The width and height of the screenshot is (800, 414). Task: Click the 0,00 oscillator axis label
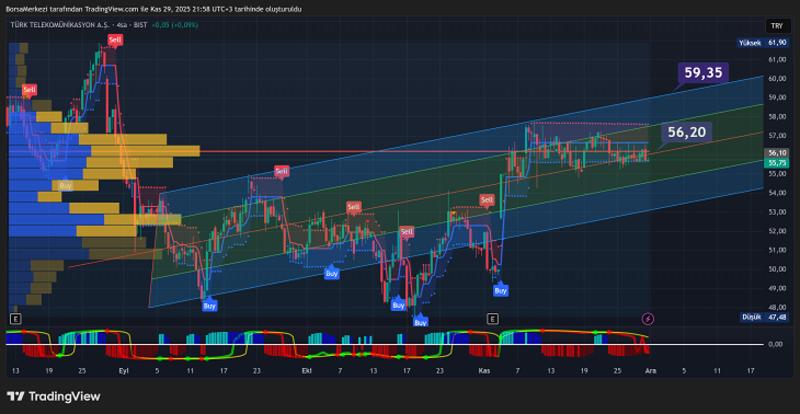776,344
